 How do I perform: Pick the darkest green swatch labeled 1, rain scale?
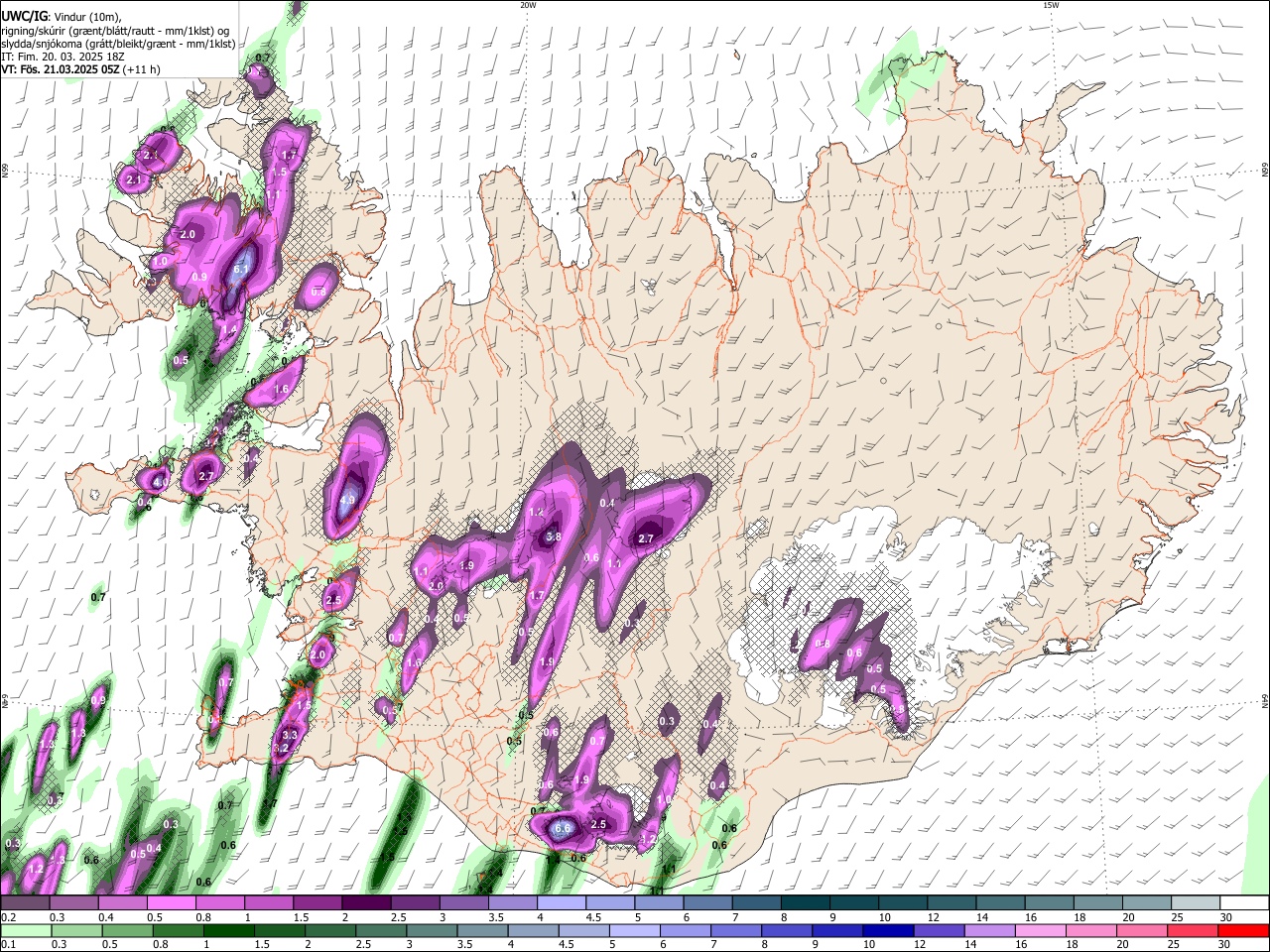coord(228,931)
